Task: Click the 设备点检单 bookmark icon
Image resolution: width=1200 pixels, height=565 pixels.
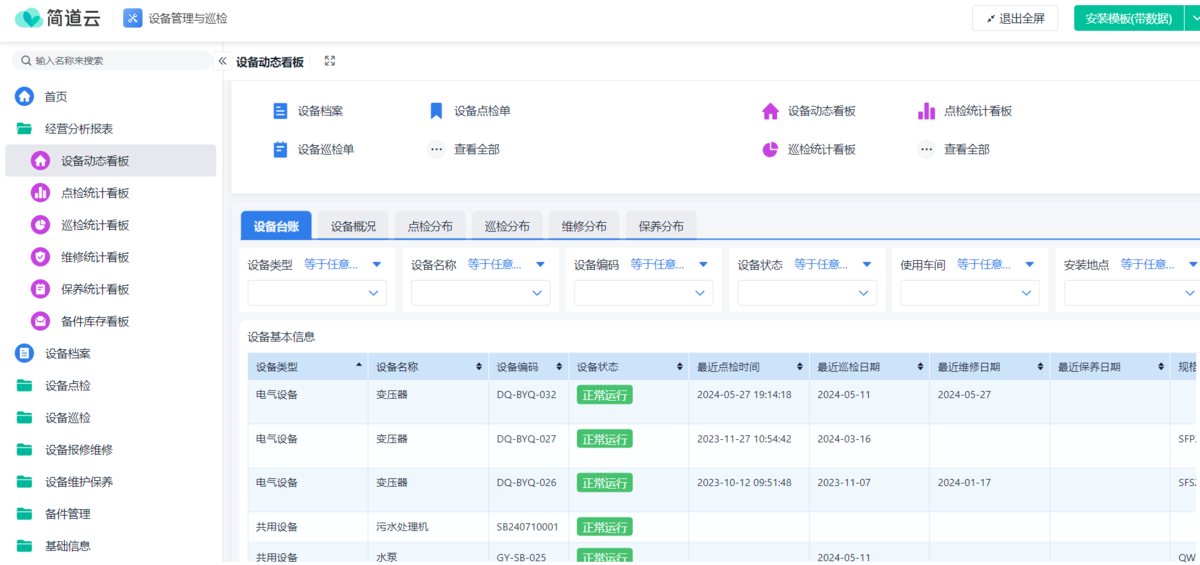Action: click(436, 111)
